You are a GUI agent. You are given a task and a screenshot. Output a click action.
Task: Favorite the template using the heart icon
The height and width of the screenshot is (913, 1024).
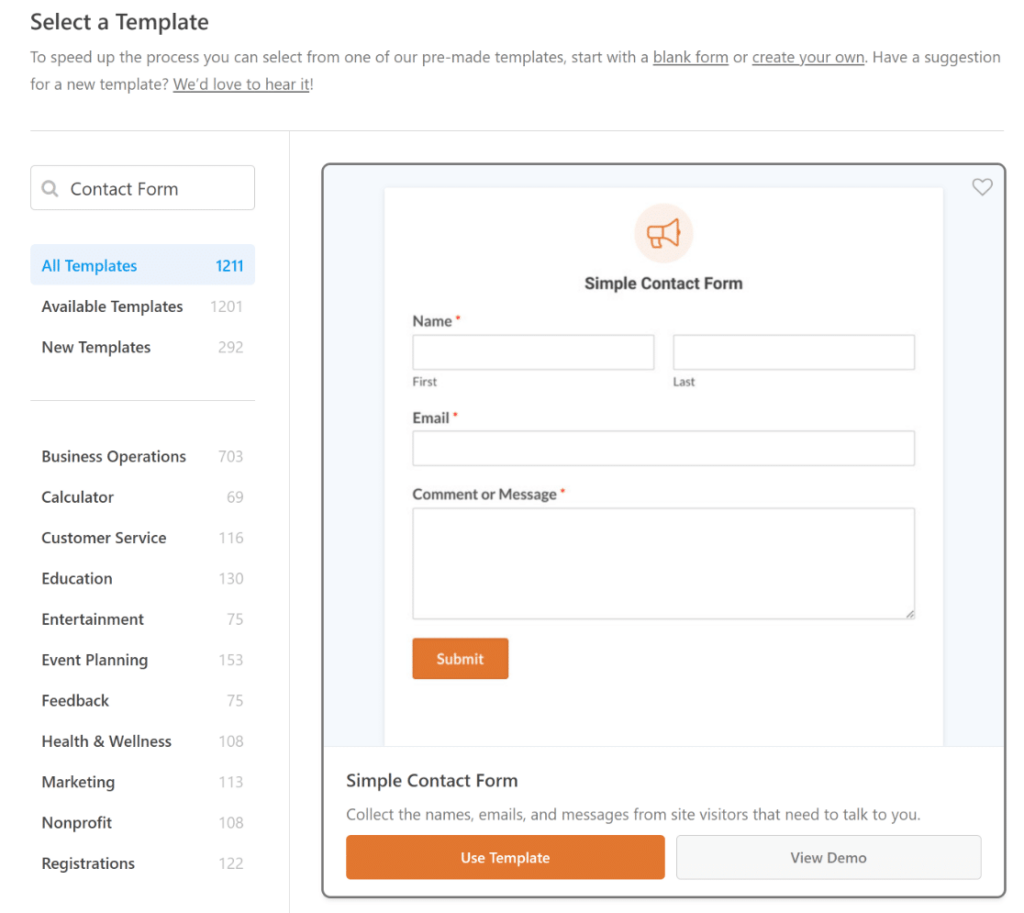pos(982,186)
